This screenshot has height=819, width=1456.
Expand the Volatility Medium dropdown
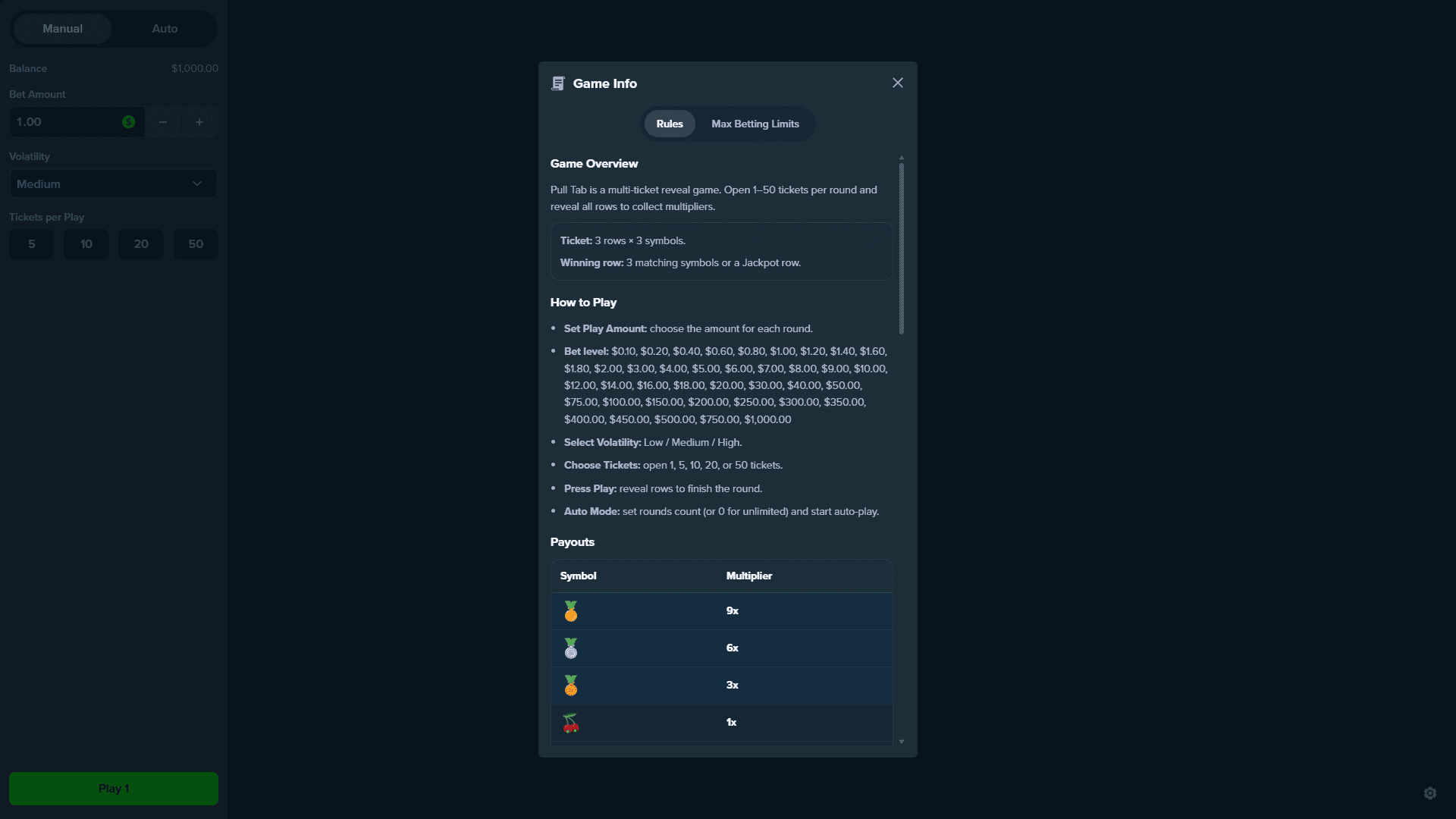click(114, 184)
